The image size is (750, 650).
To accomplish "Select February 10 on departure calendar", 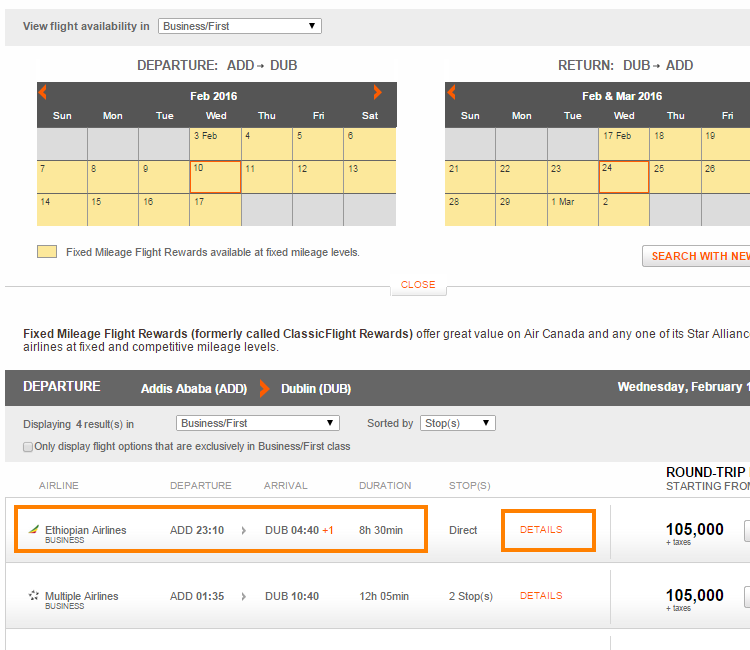I will [215, 177].
